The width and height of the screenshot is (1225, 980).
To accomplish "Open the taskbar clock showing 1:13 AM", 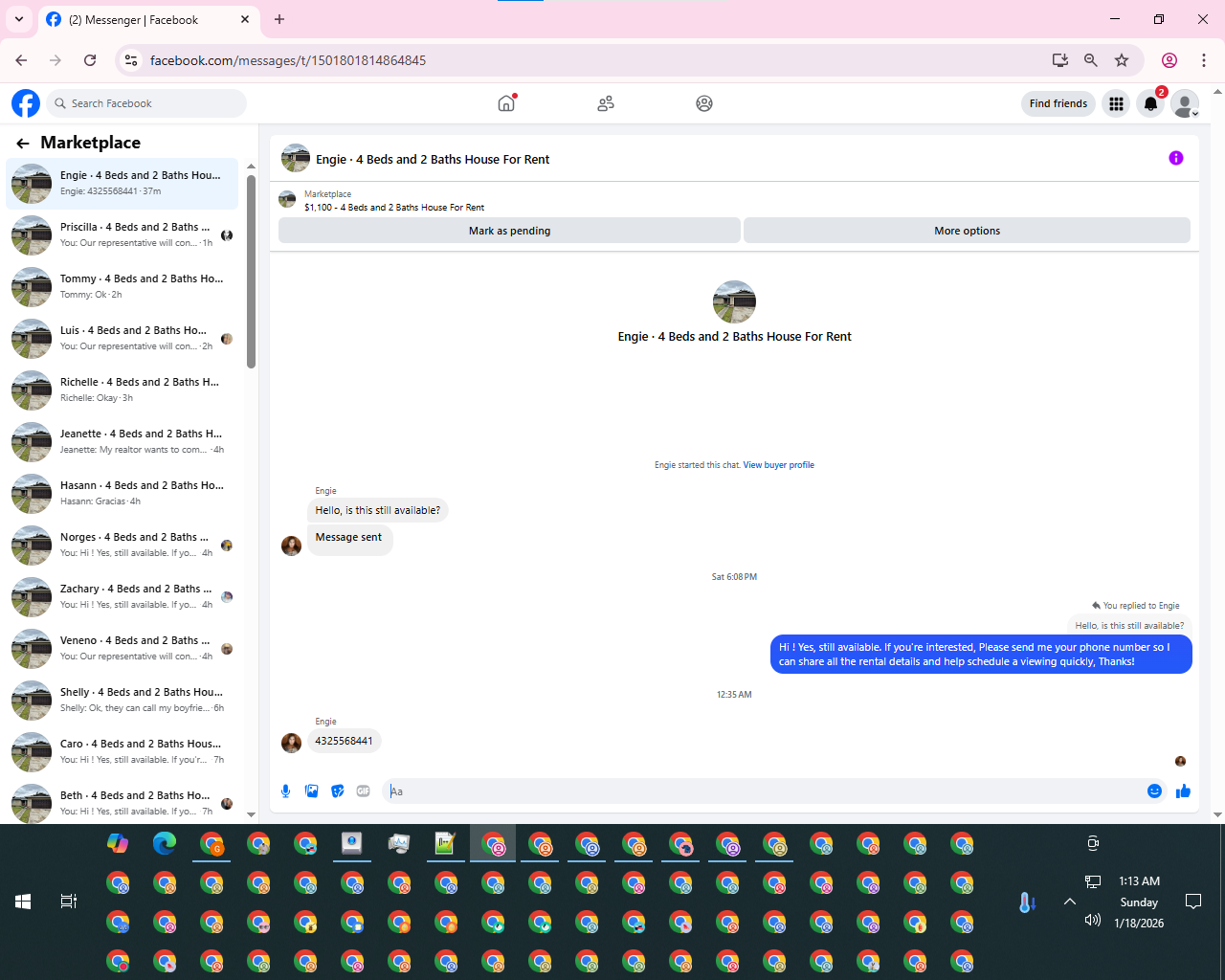I will (1139, 902).
